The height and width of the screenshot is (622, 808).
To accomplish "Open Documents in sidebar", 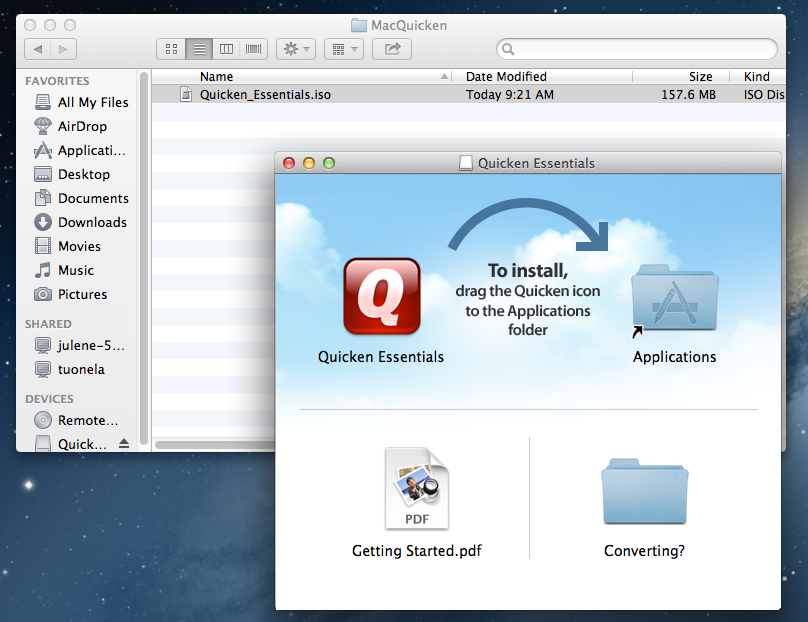I will (x=81, y=198).
